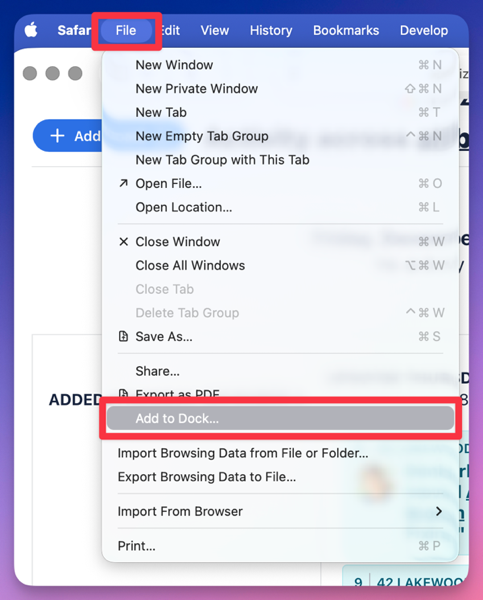Choose New Private Window
483x600 pixels.
tap(280, 89)
